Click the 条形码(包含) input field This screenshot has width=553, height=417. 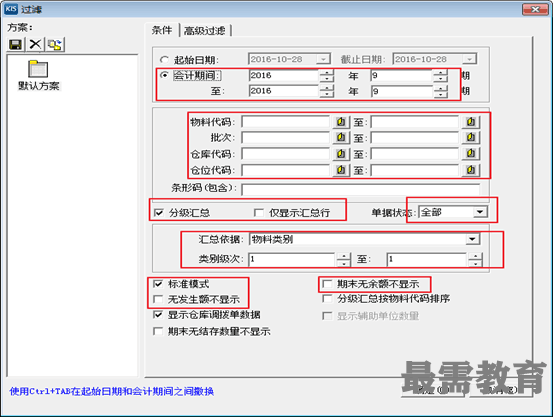pos(360,188)
